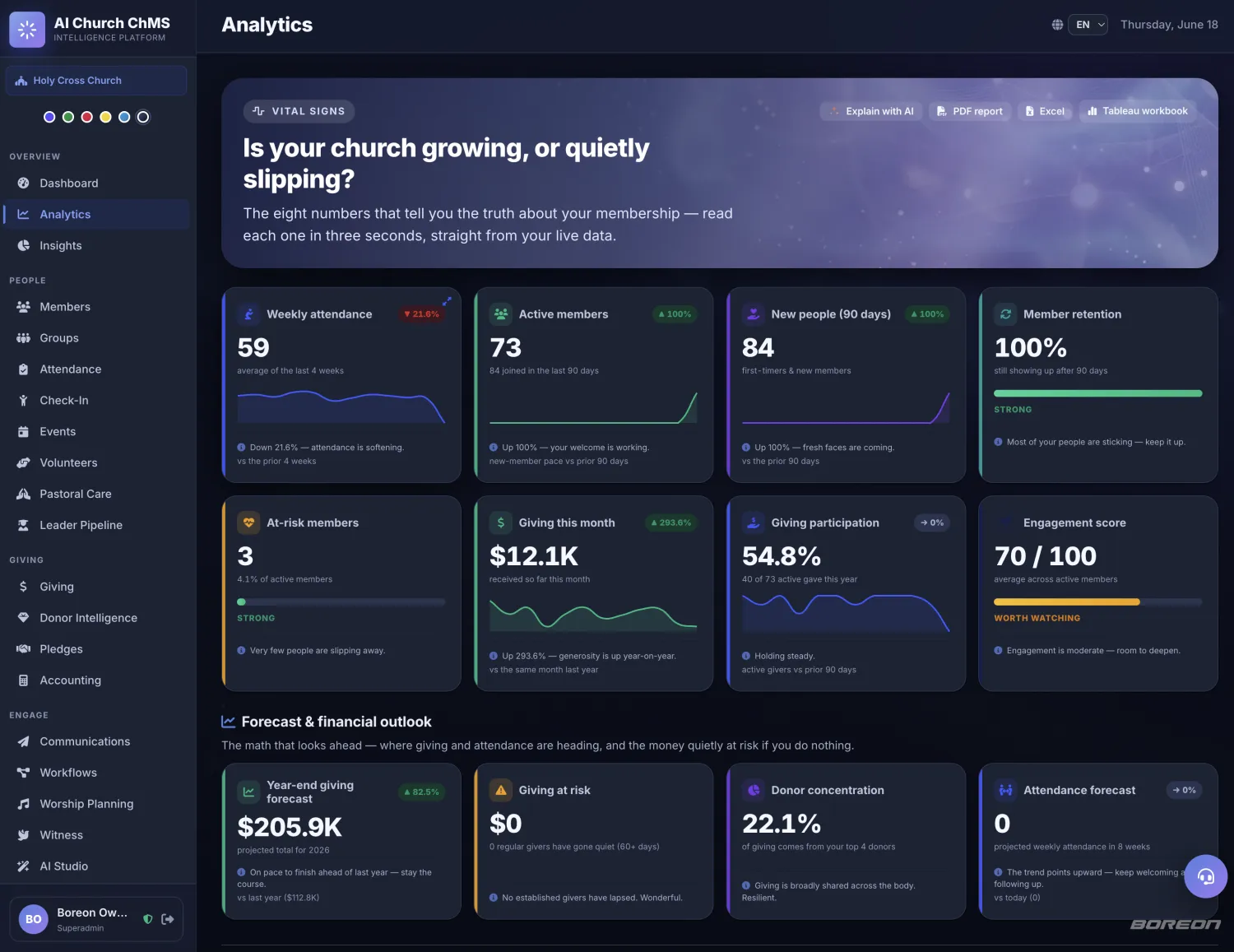
Task: Click the AI Studio magic wand icon
Action: [23, 866]
